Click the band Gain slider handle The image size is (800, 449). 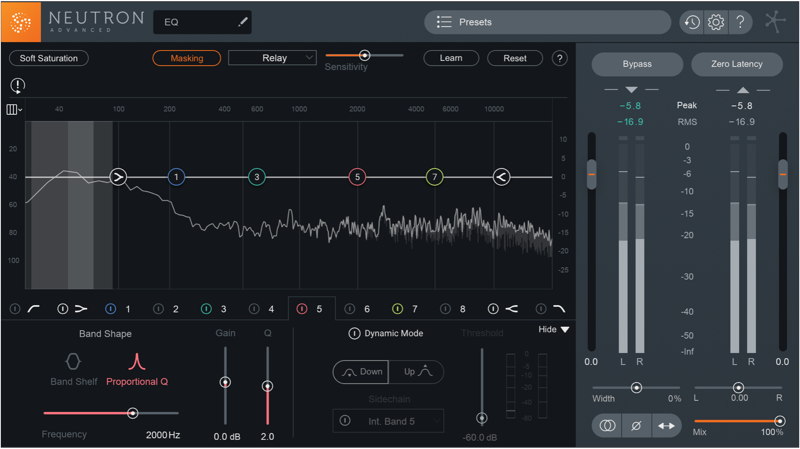(225, 382)
